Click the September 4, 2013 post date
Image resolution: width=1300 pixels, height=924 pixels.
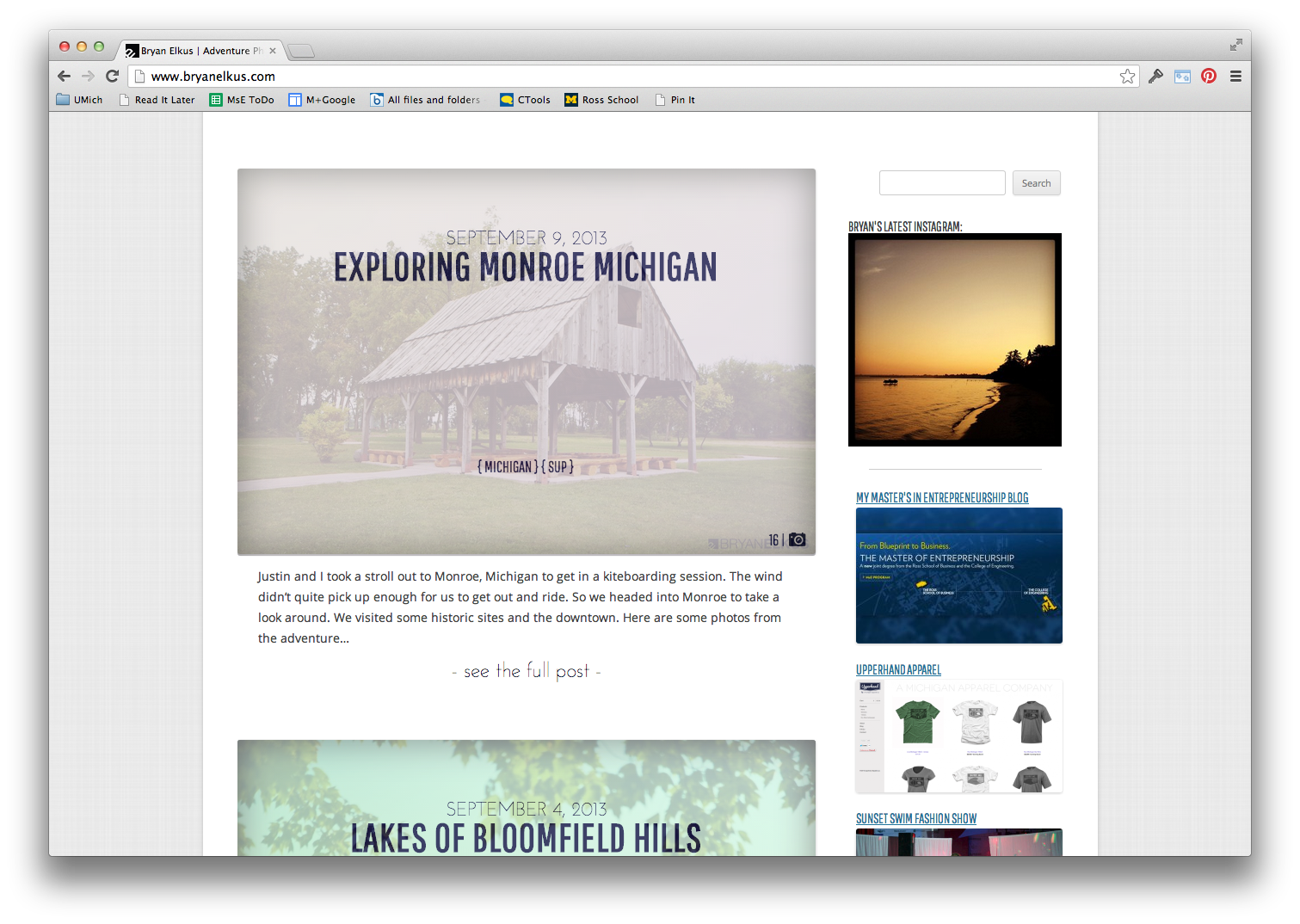pos(527,809)
